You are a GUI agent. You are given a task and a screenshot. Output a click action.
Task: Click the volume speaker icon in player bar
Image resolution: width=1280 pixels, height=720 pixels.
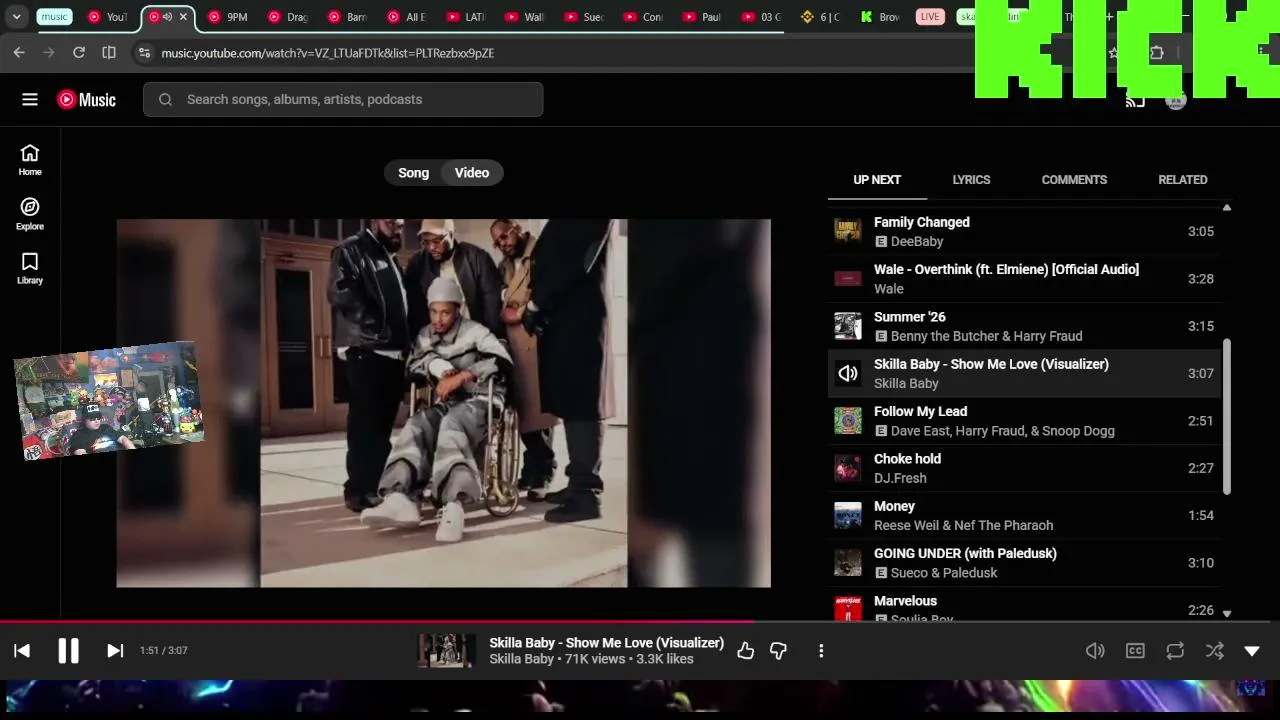click(x=1095, y=651)
